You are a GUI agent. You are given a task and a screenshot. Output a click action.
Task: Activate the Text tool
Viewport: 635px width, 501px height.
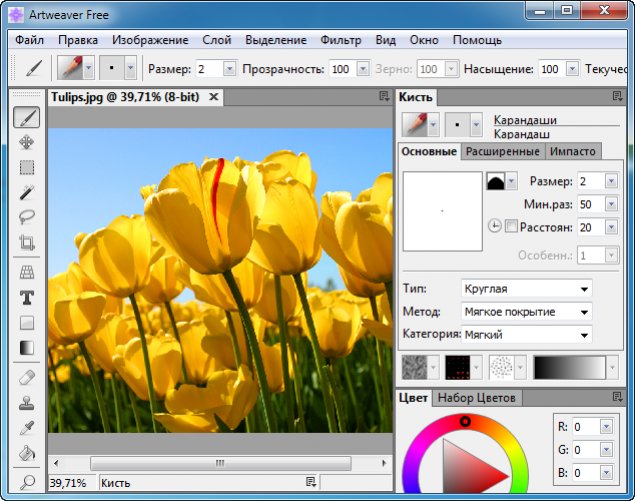[x=27, y=298]
